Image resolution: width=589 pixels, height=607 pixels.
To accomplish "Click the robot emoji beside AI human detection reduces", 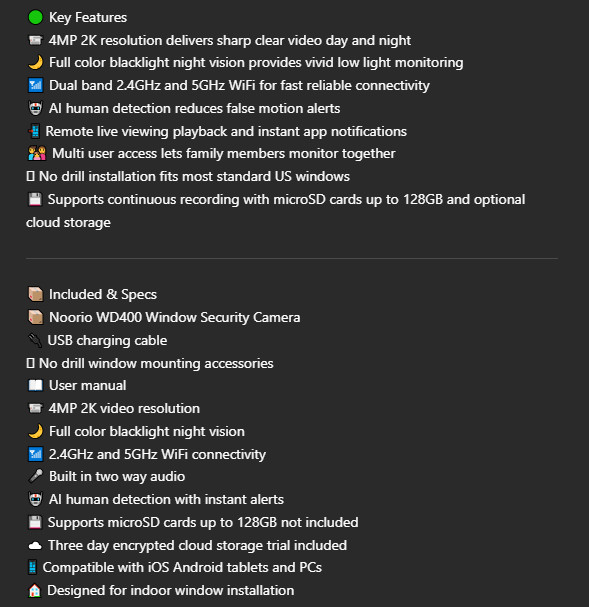I will click(35, 108).
